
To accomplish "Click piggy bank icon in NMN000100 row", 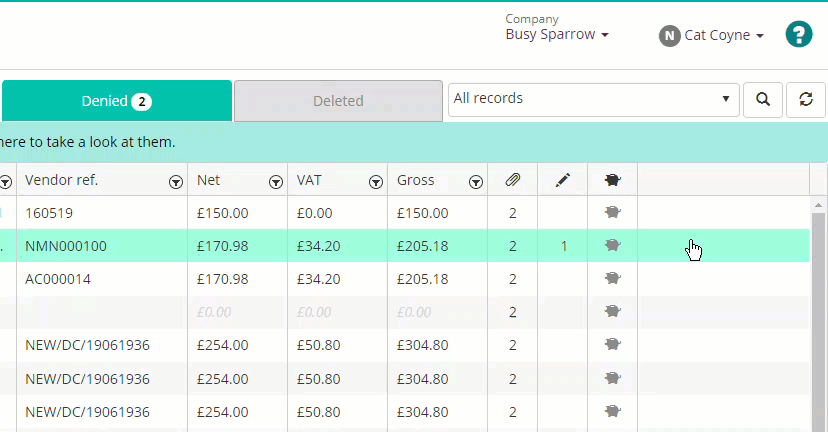I will tap(613, 245).
